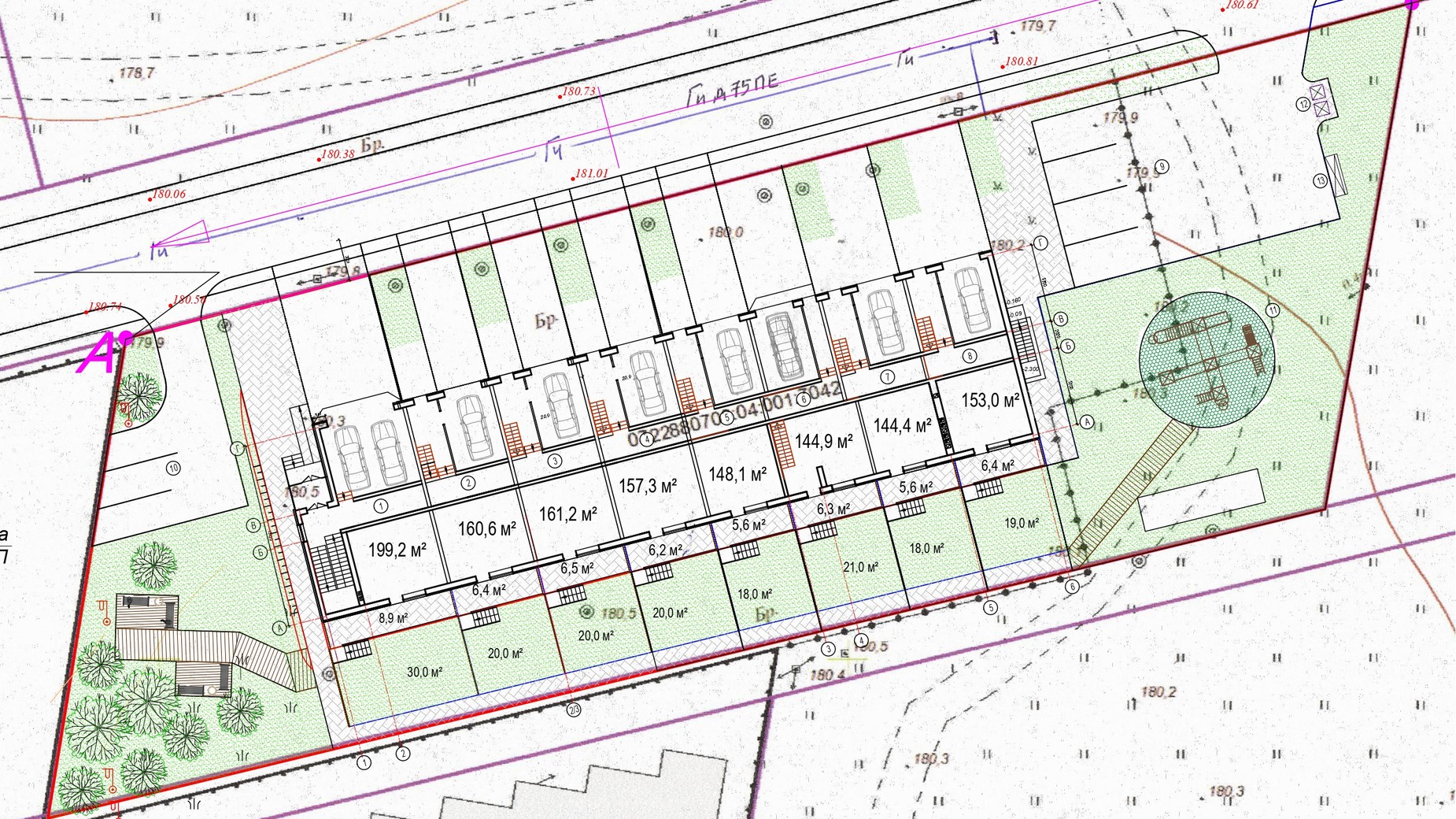Select the red 180.61 elevation mark

(1241, 5)
